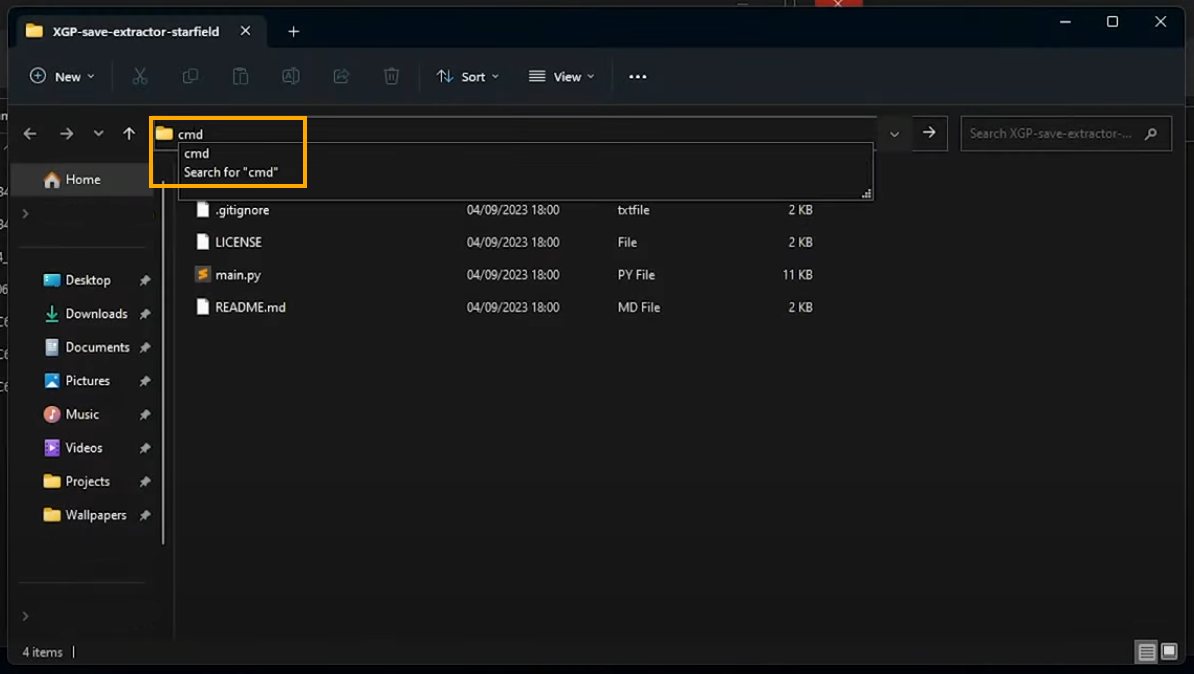
Task: Expand the collapsed tree node below Home
Action: (x=26, y=214)
